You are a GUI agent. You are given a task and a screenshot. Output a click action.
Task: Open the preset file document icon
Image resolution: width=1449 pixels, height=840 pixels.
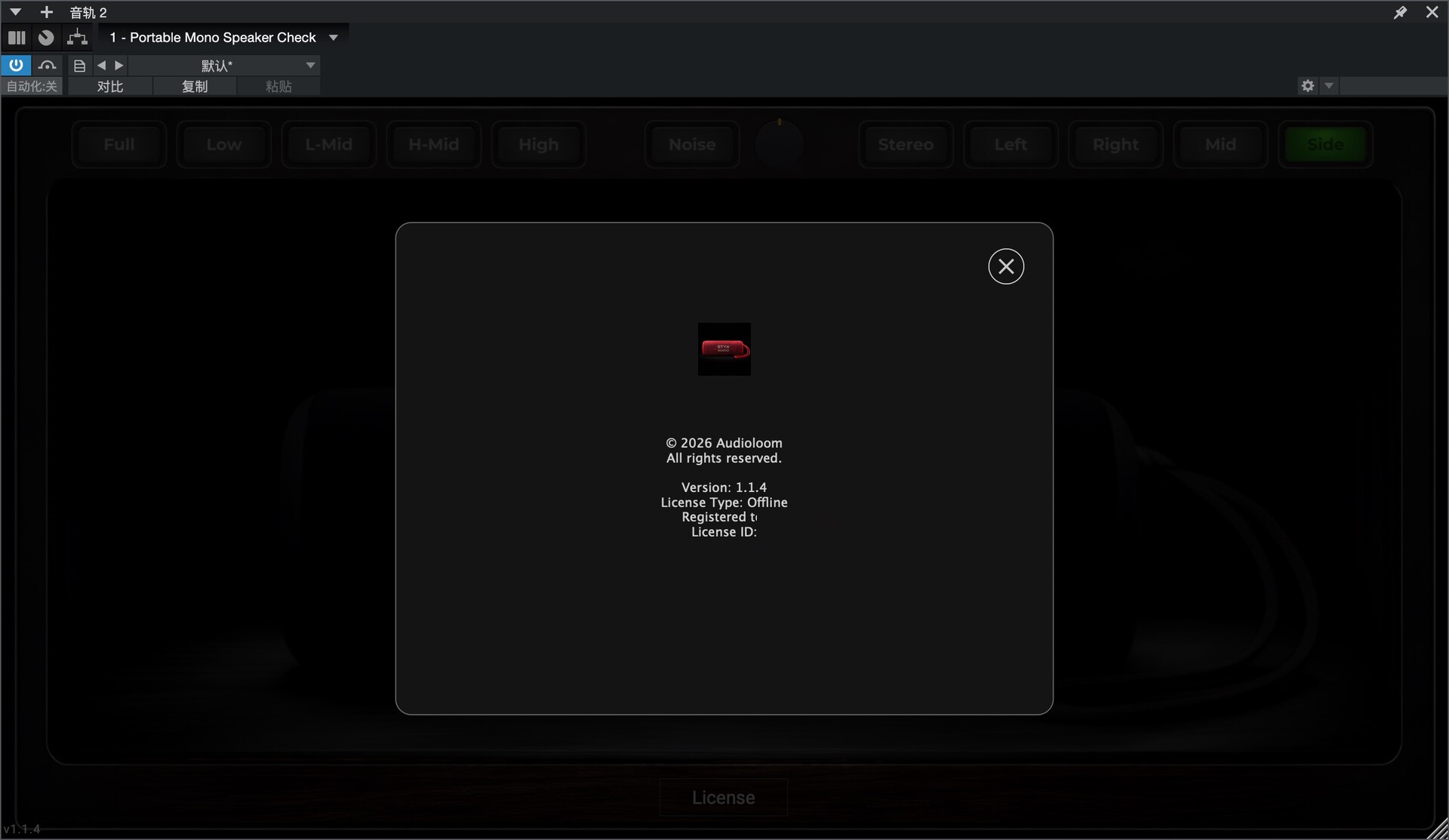pyautogui.click(x=79, y=66)
